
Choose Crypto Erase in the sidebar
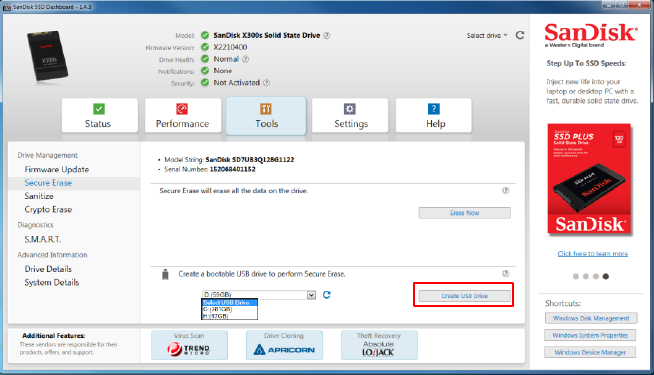tap(48, 209)
